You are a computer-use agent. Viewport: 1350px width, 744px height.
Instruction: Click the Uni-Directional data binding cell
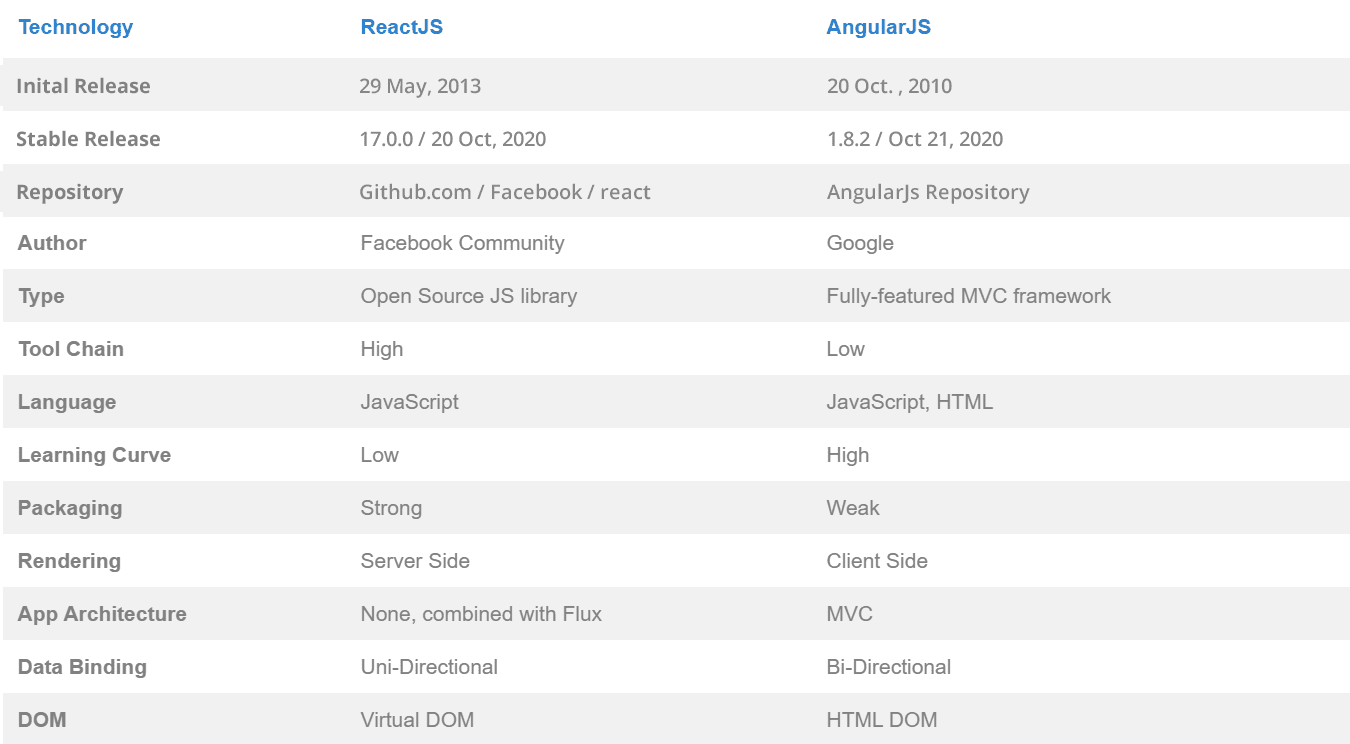point(429,667)
